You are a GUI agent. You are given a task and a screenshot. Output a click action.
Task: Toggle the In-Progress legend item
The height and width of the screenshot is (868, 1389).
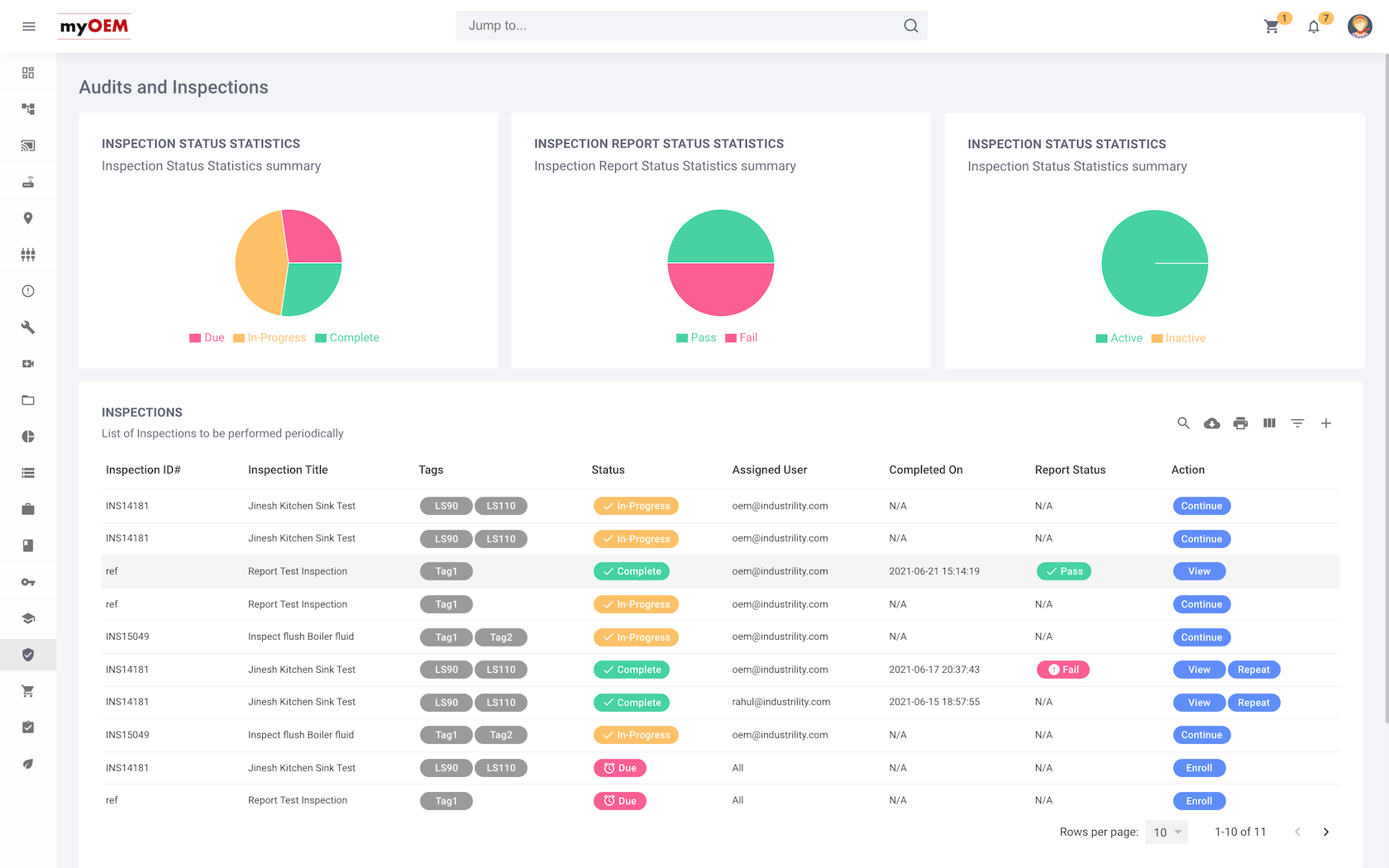(x=270, y=337)
